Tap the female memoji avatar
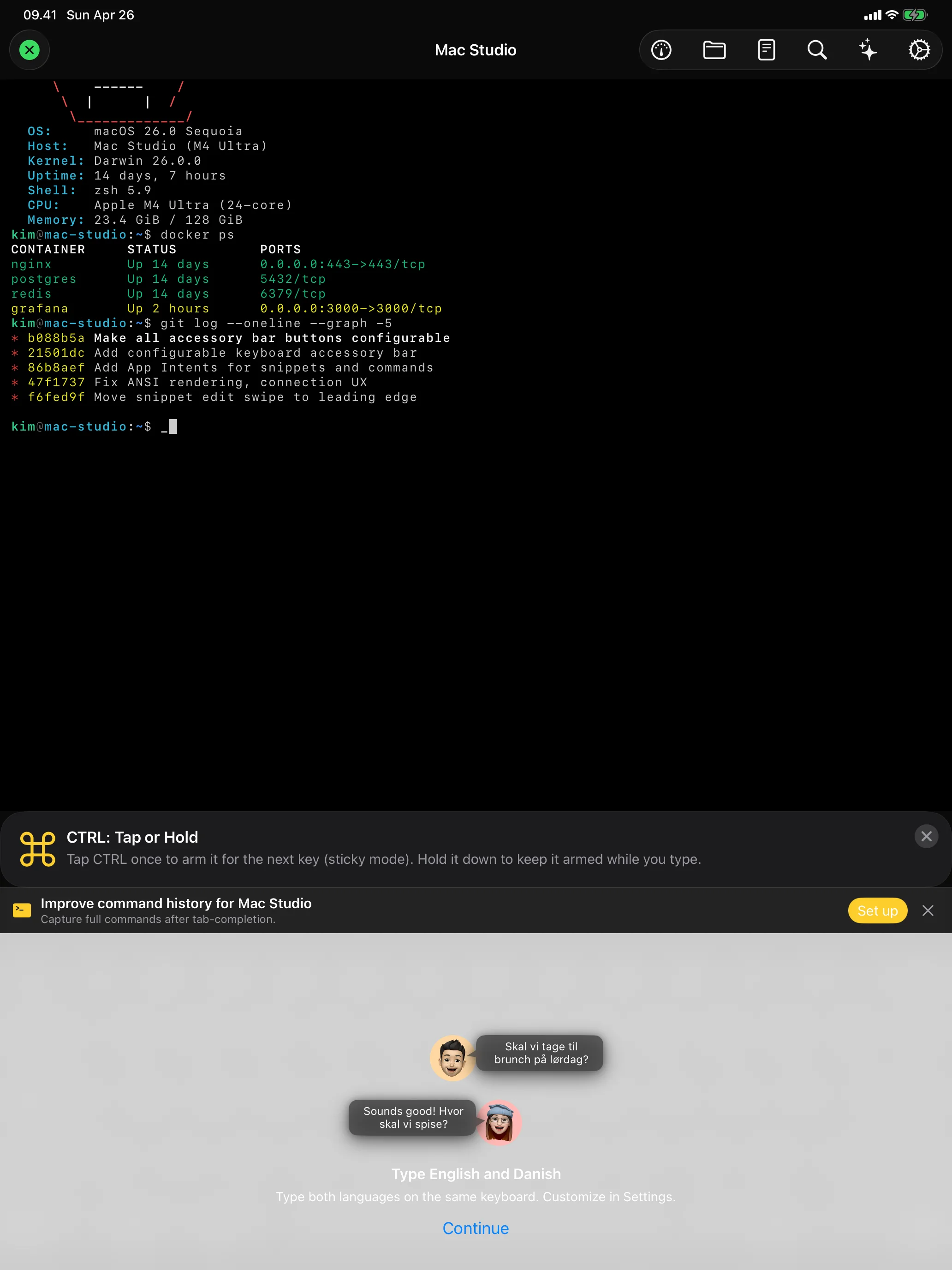The width and height of the screenshot is (952, 1270). [499, 1122]
